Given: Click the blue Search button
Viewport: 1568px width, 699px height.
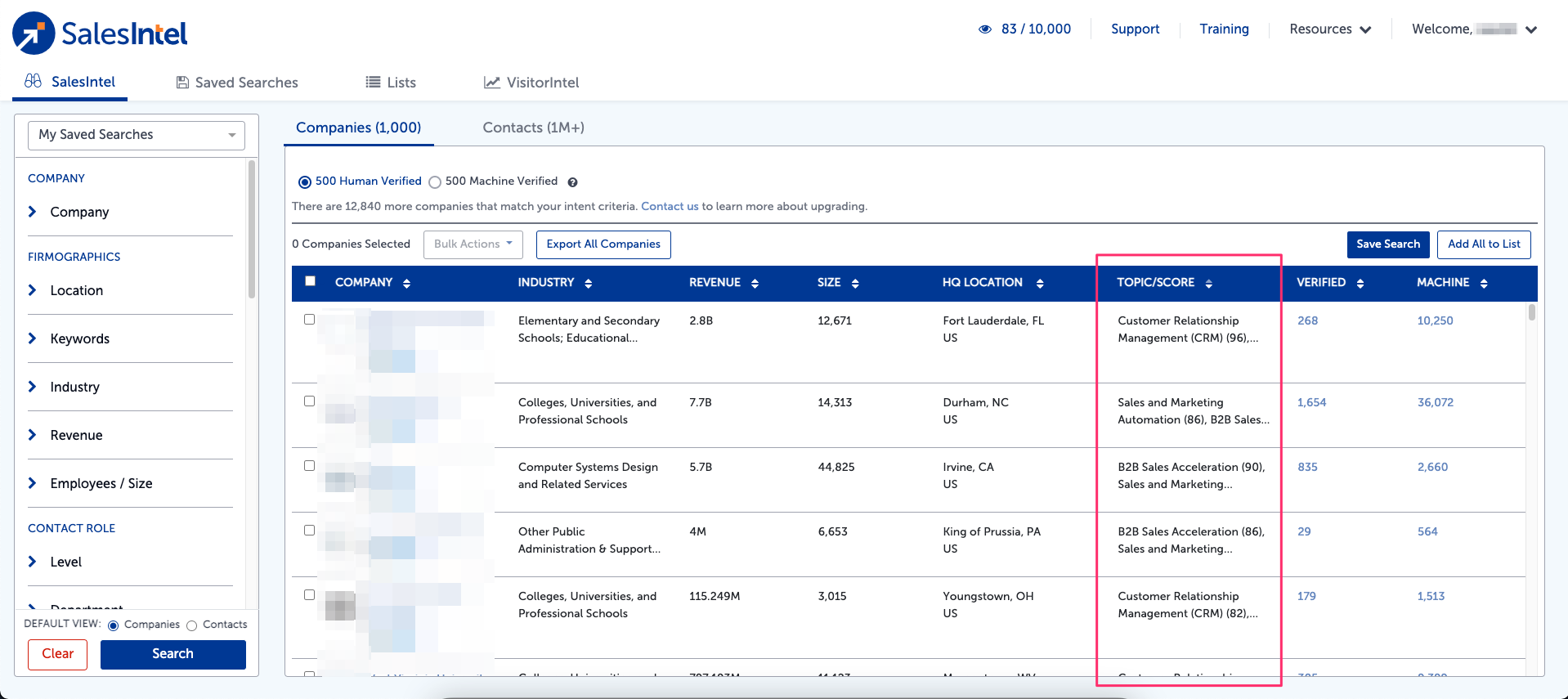Looking at the screenshot, I should [172, 655].
